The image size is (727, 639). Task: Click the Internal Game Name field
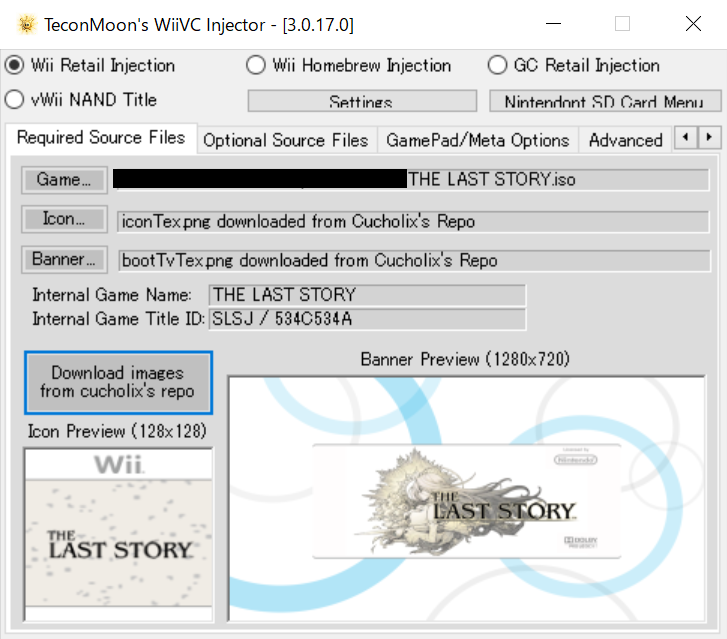click(x=367, y=295)
